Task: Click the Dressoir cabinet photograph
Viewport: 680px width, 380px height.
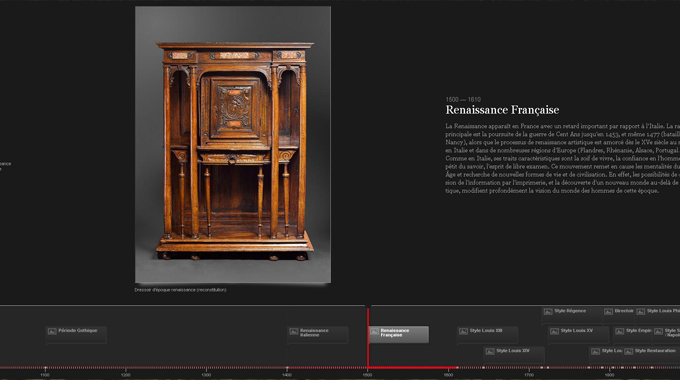Action: 233,144
